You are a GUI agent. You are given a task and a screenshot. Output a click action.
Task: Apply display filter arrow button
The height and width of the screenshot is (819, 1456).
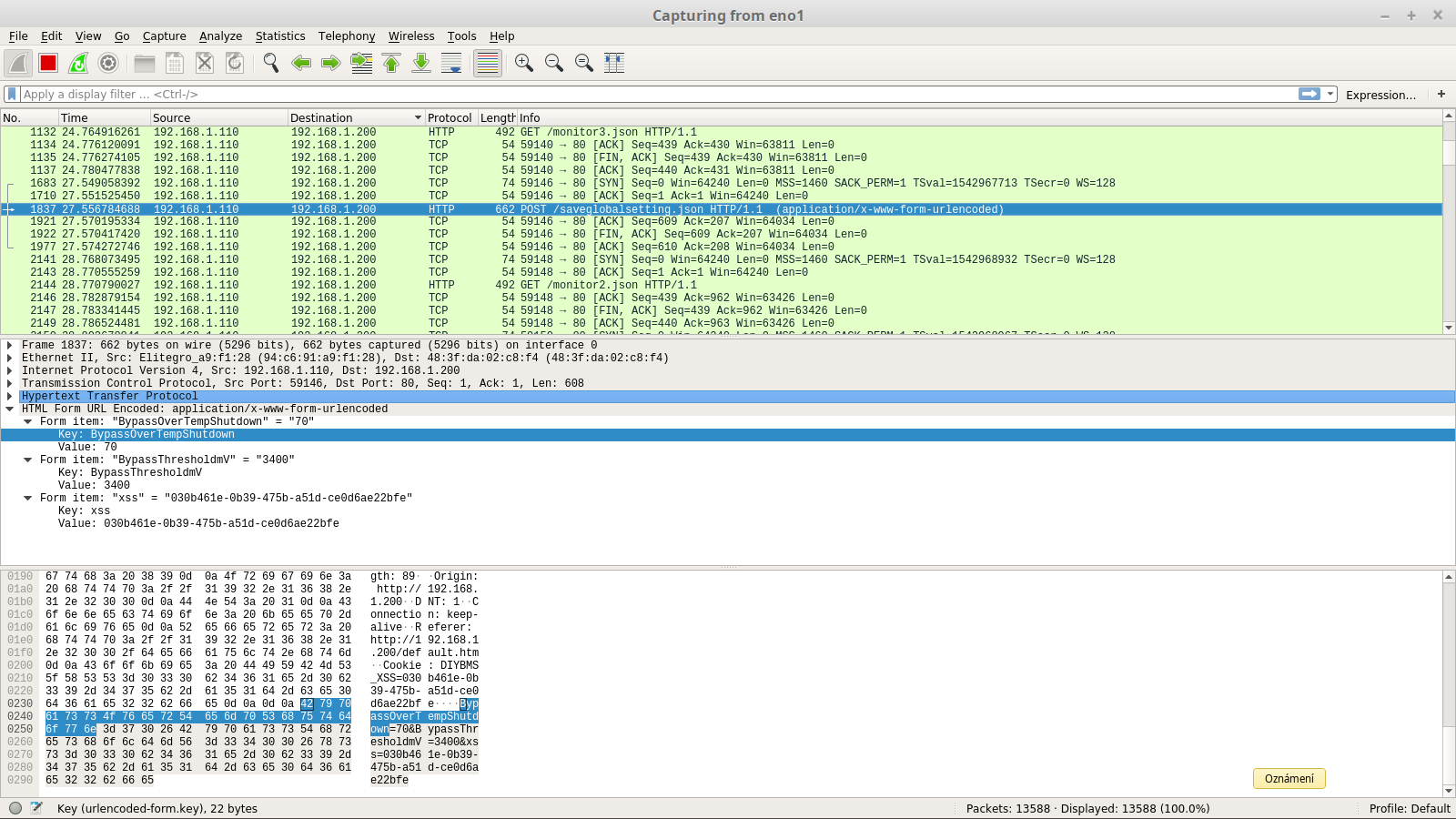[1309, 94]
